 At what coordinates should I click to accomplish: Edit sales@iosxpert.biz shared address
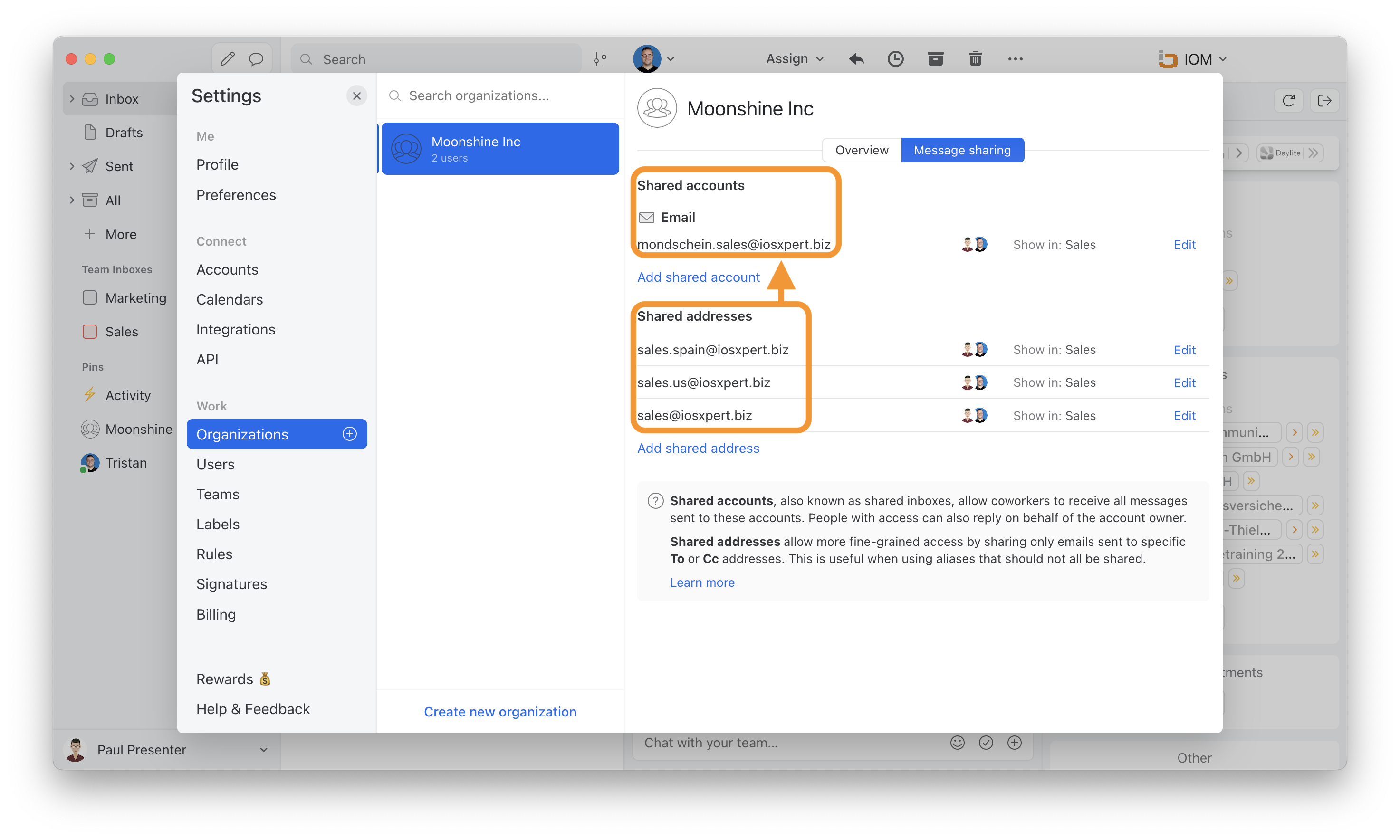[x=1184, y=415]
